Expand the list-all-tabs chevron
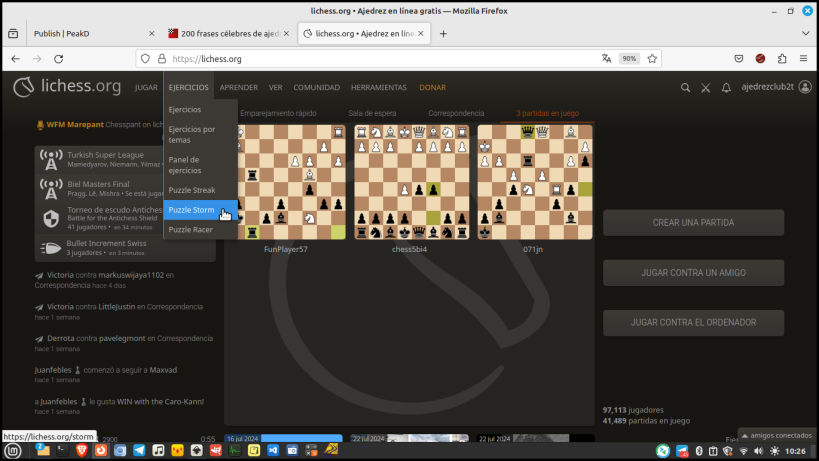Image resolution: width=819 pixels, height=461 pixels. [805, 33]
